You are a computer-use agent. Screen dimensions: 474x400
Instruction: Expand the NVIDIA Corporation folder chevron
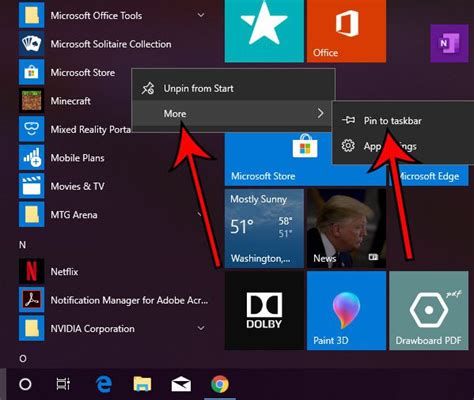[201, 328]
